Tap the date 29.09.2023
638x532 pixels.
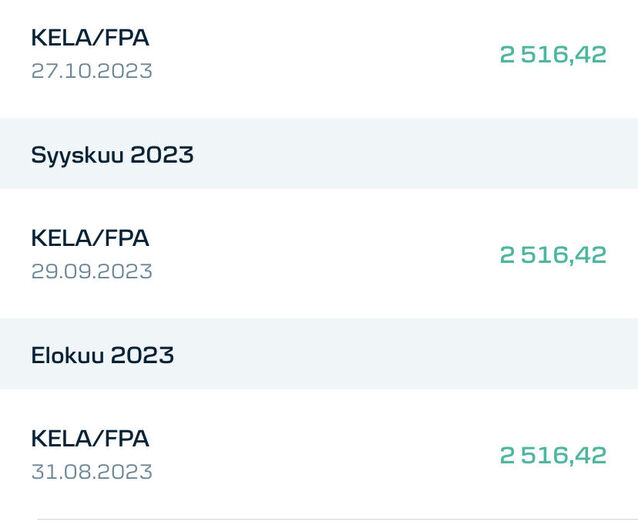(91, 271)
